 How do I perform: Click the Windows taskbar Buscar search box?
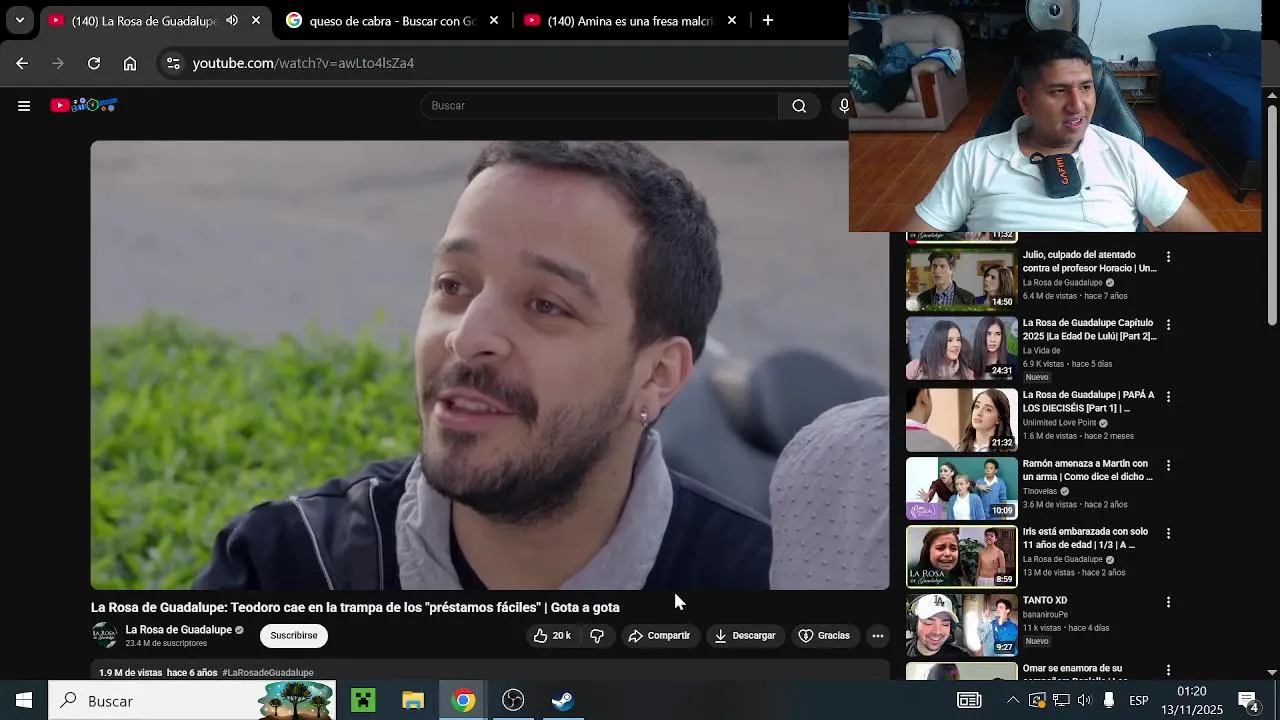193,701
